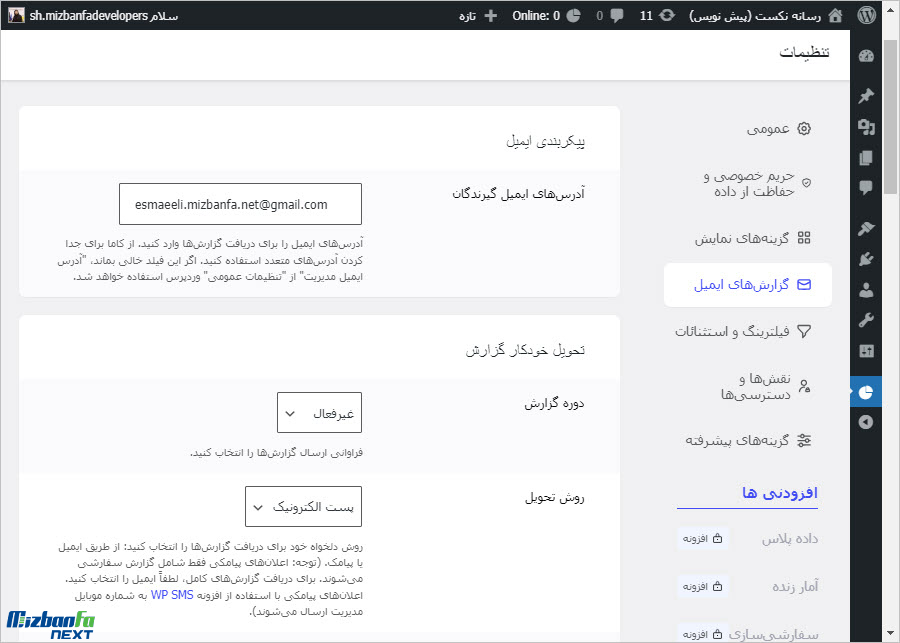
Task: Open the Settings sliders sidebar icon
Action: point(866,351)
